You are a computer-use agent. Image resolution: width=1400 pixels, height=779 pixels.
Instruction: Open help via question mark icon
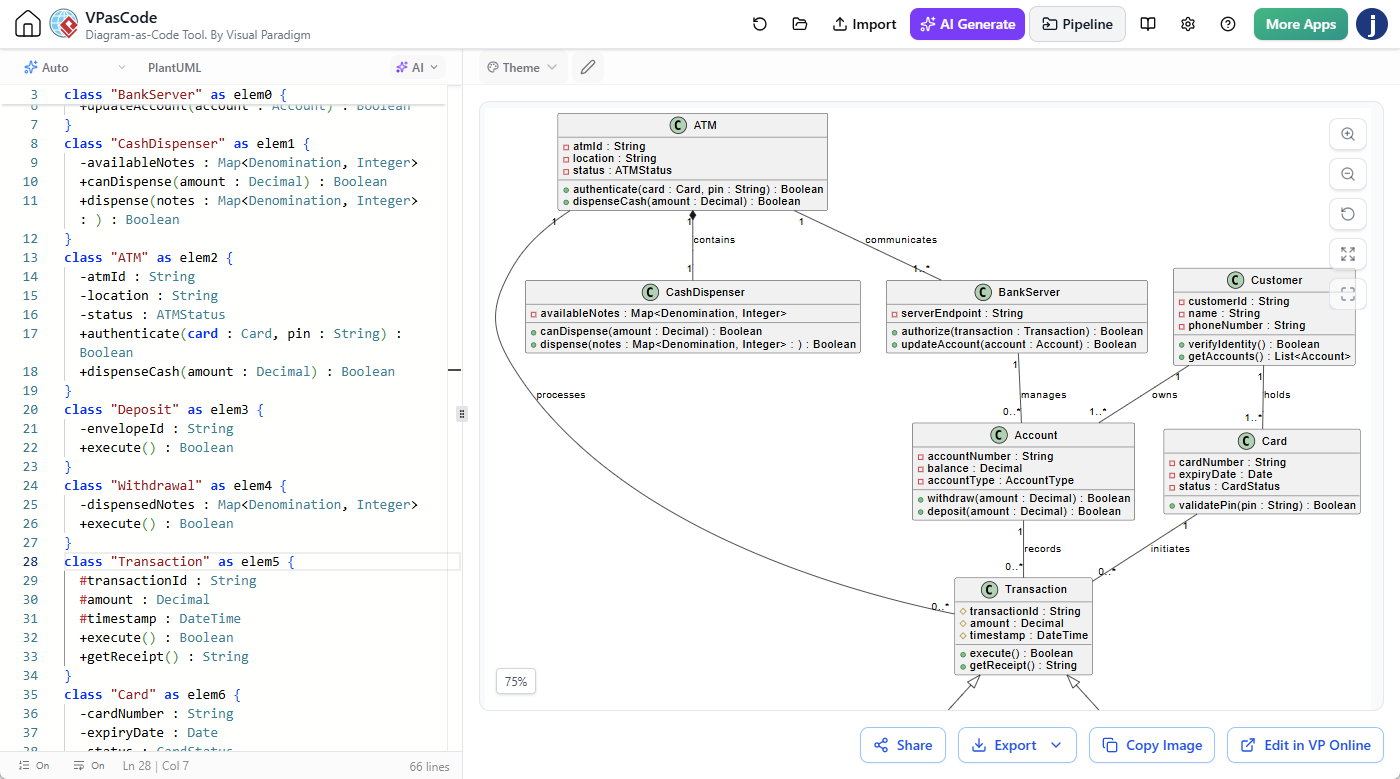(1228, 24)
